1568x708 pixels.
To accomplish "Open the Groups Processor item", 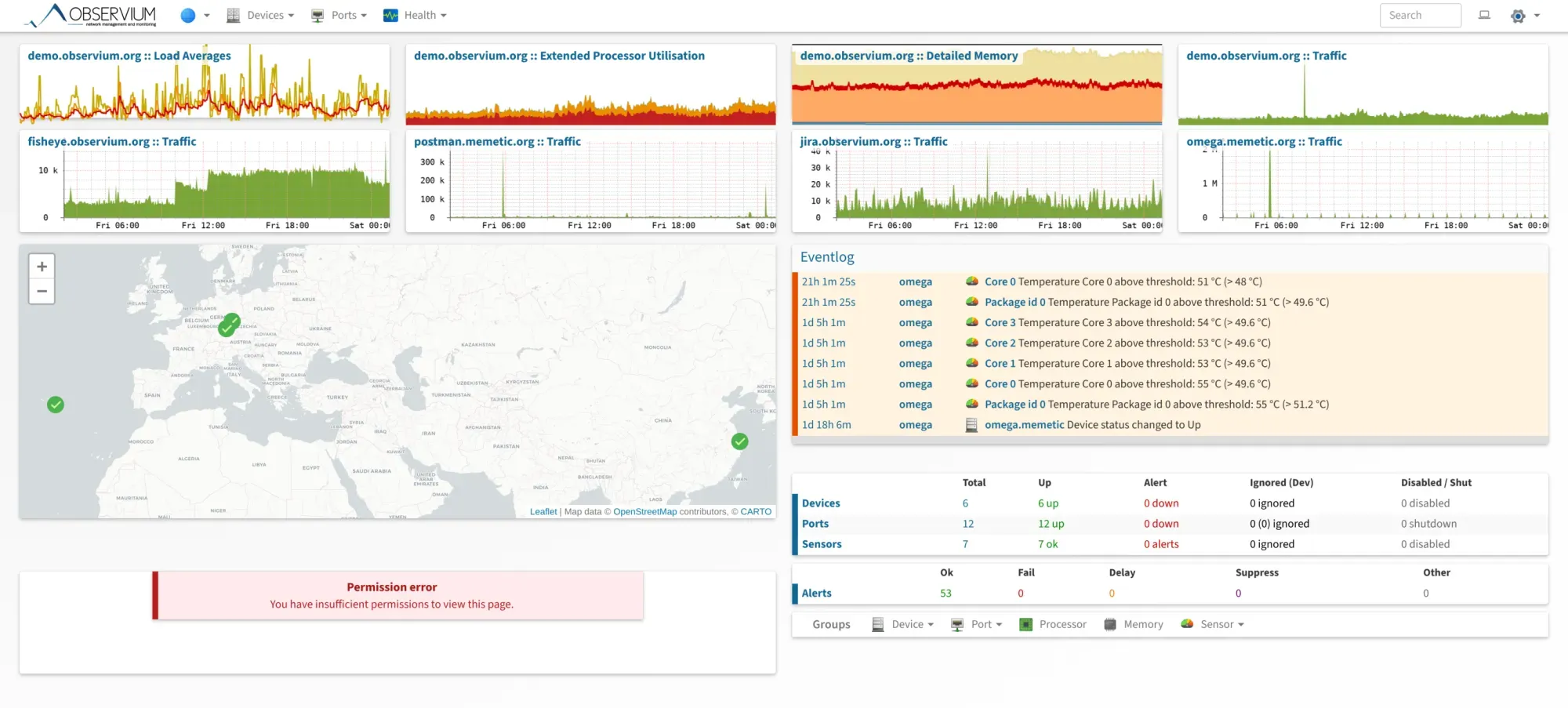I will [1053, 624].
